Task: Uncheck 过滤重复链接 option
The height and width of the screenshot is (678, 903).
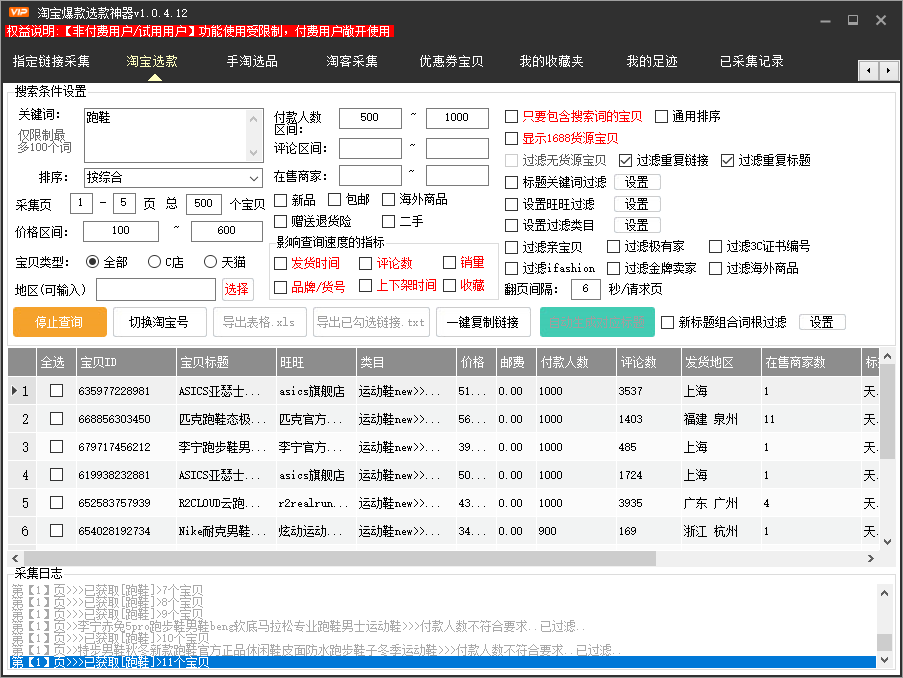Action: pyautogui.click(x=626, y=160)
